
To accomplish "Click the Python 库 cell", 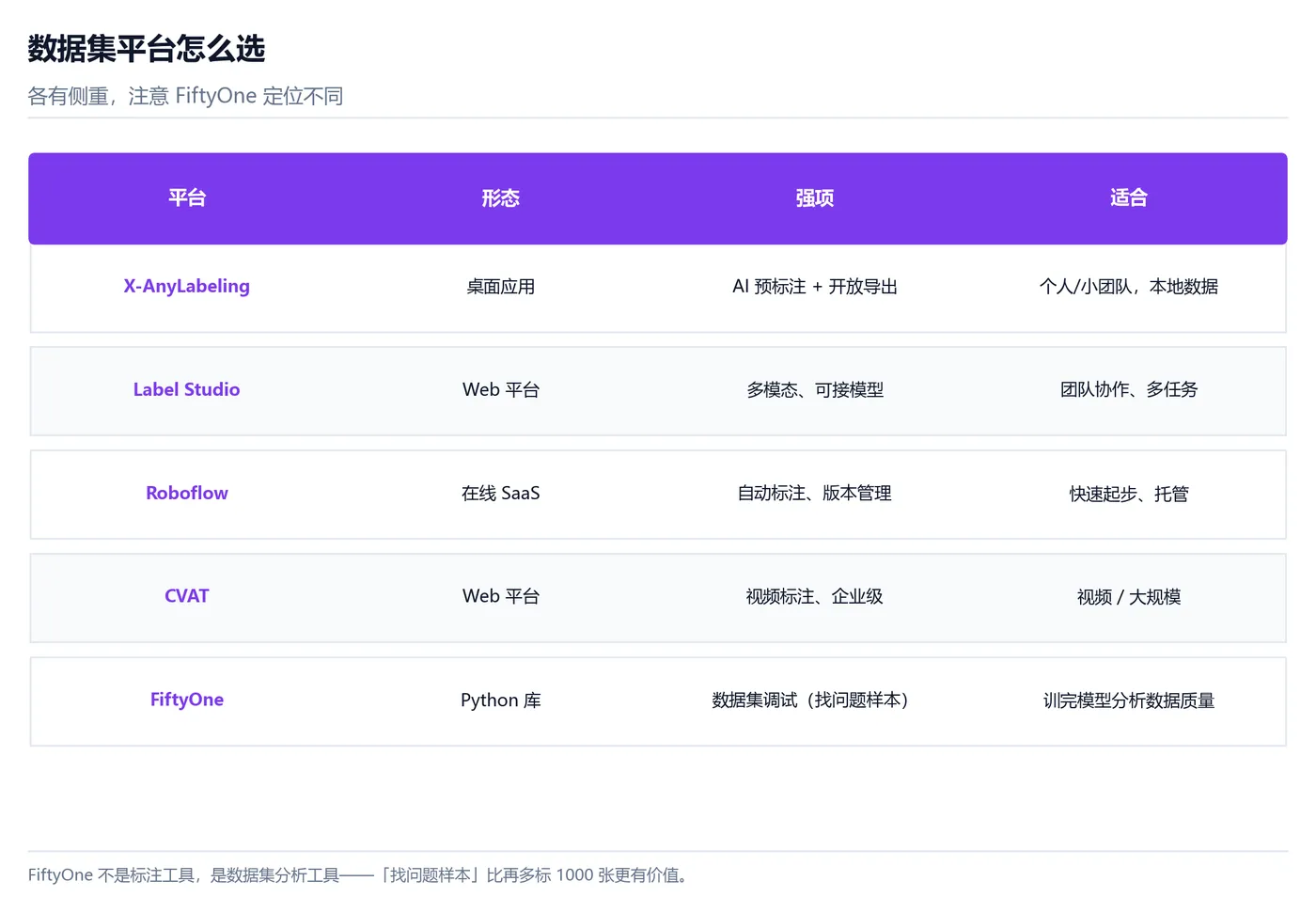I will point(501,700).
